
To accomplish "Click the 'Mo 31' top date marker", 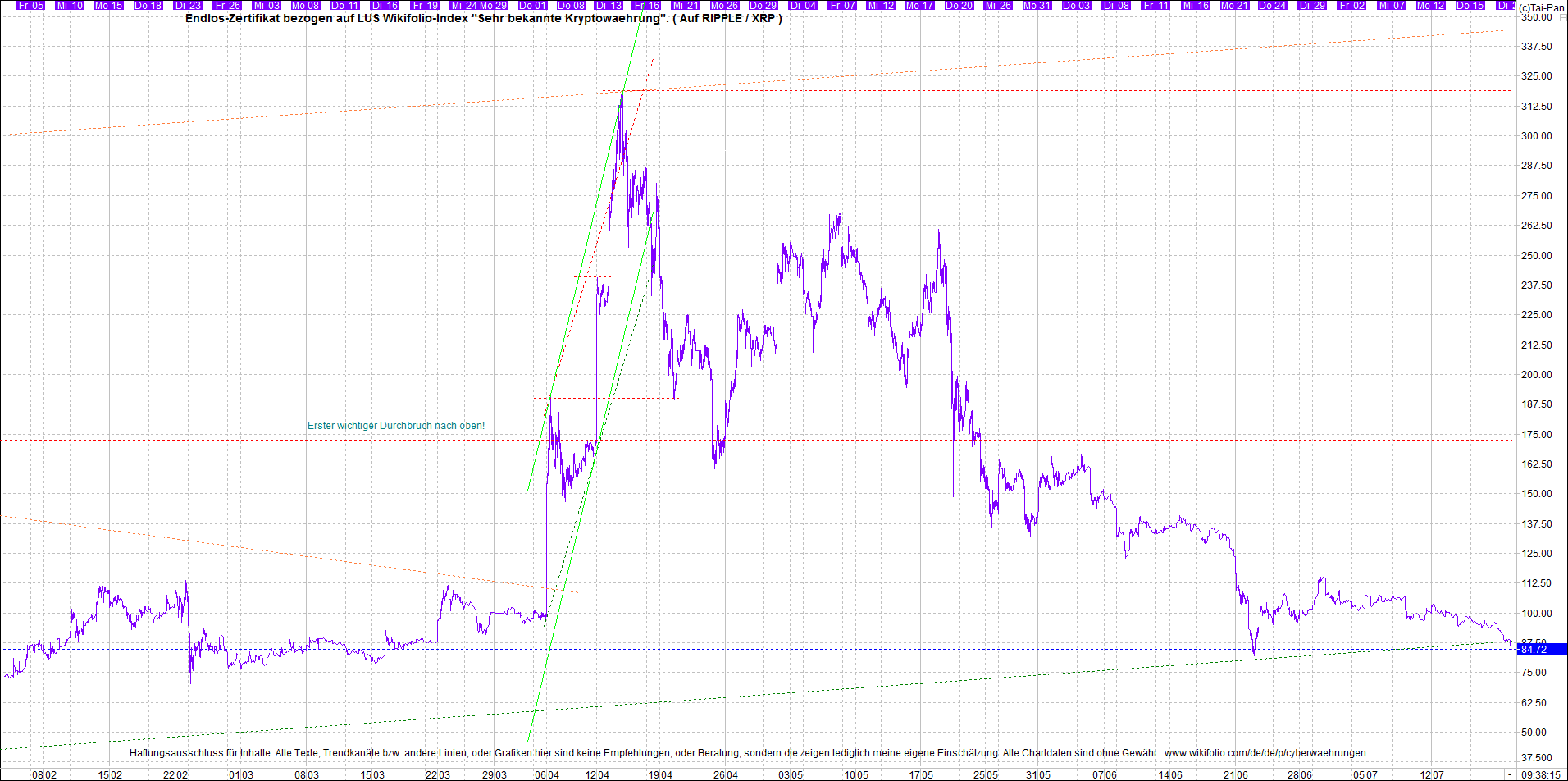I will click(x=1037, y=5).
